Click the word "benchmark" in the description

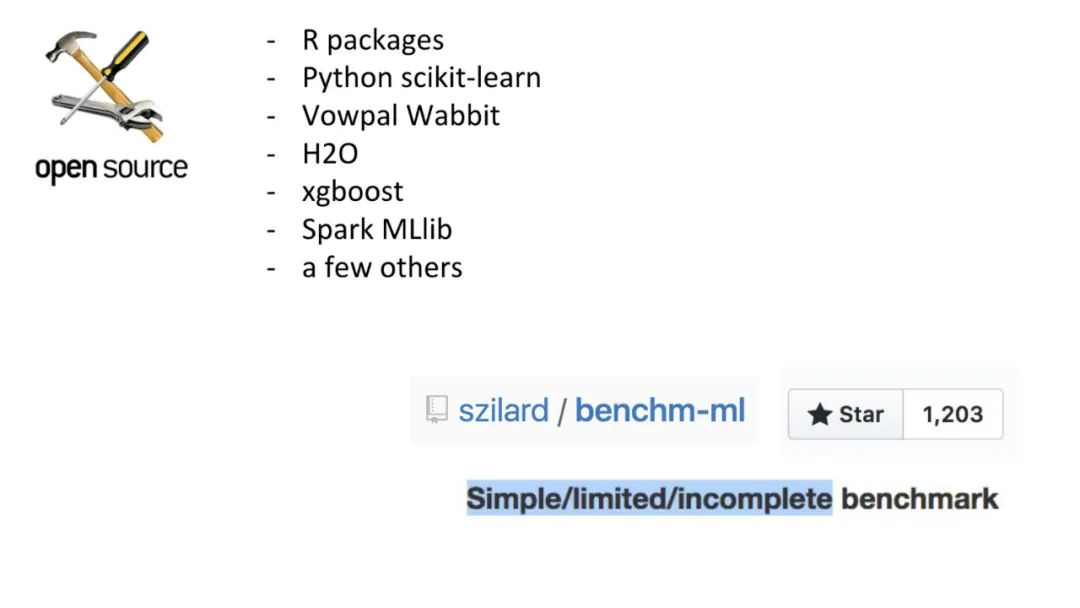[x=919, y=498]
